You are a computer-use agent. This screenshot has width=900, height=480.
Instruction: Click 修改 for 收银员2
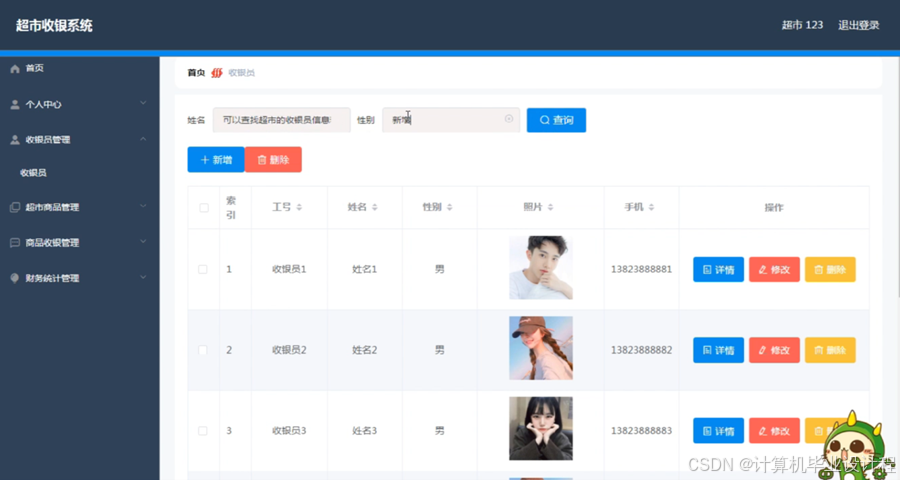pos(774,350)
